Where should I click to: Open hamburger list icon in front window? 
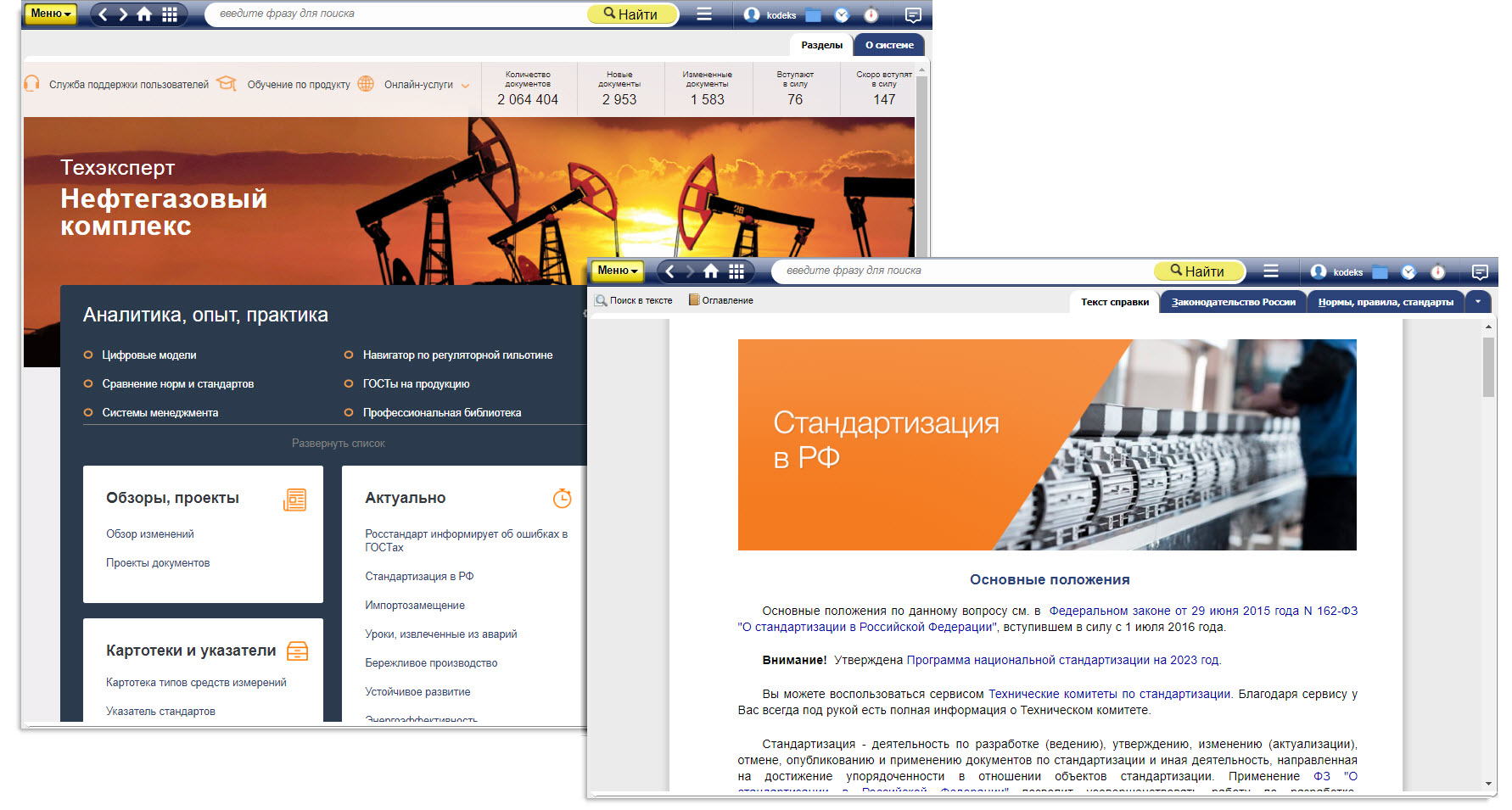click(1271, 271)
